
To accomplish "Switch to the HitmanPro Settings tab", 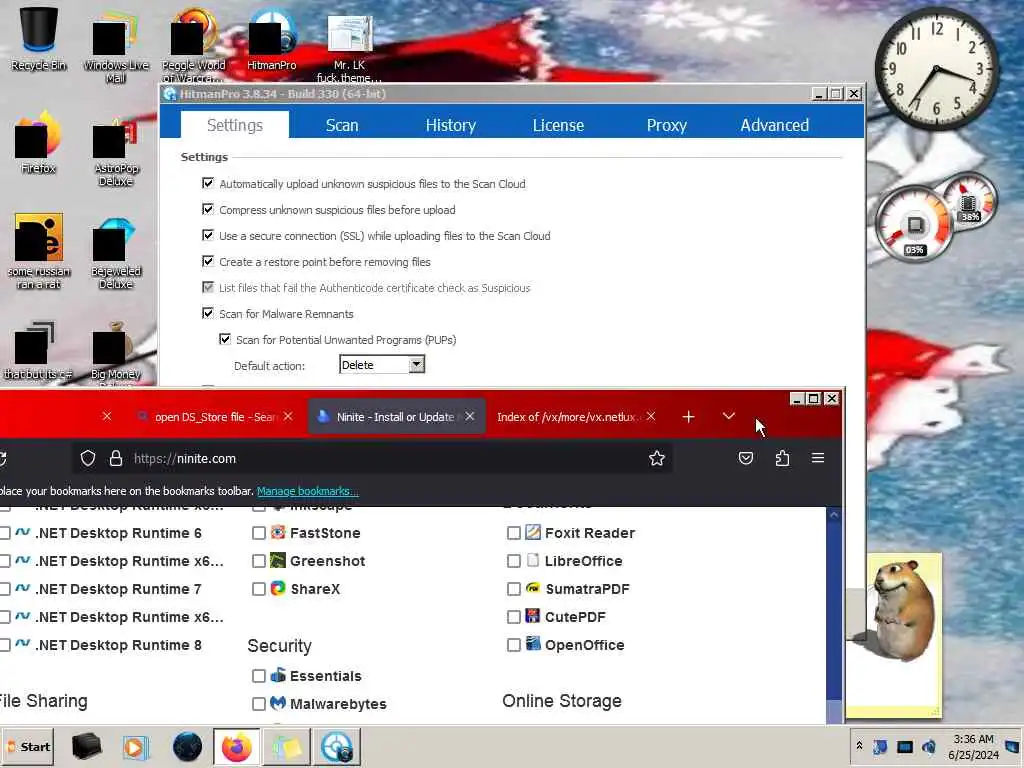I will tap(235, 125).
